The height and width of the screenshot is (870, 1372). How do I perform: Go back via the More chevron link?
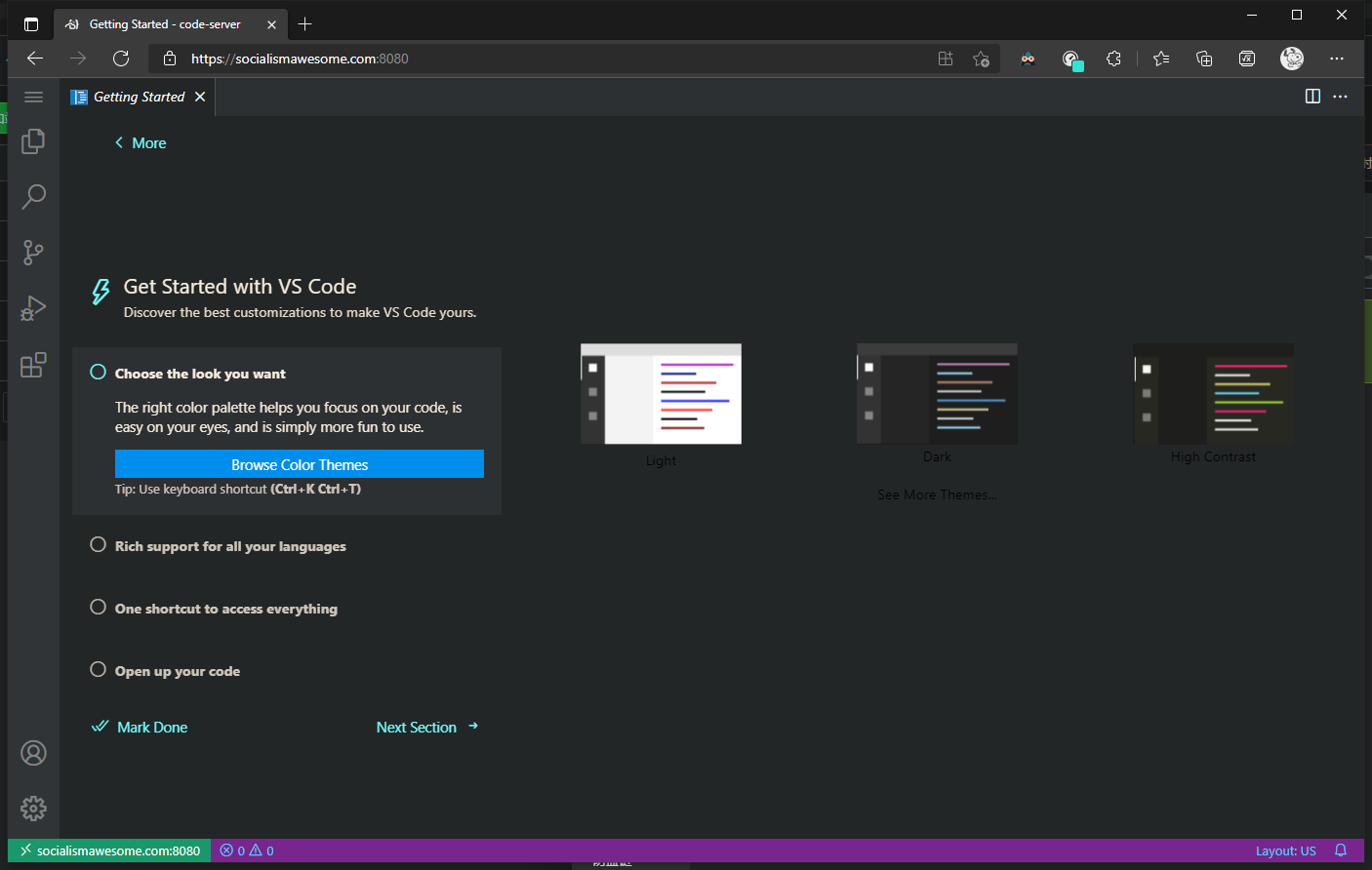tap(141, 143)
